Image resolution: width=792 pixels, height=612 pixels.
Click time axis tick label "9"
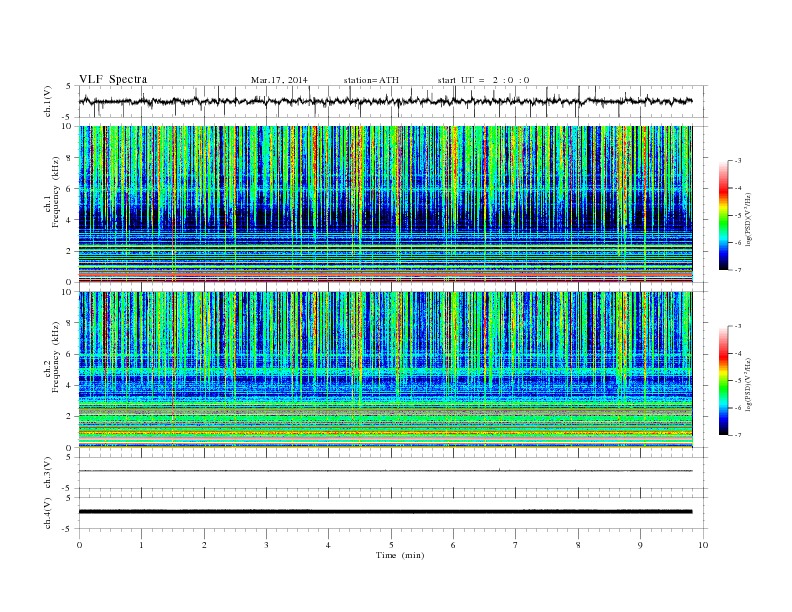coord(640,545)
